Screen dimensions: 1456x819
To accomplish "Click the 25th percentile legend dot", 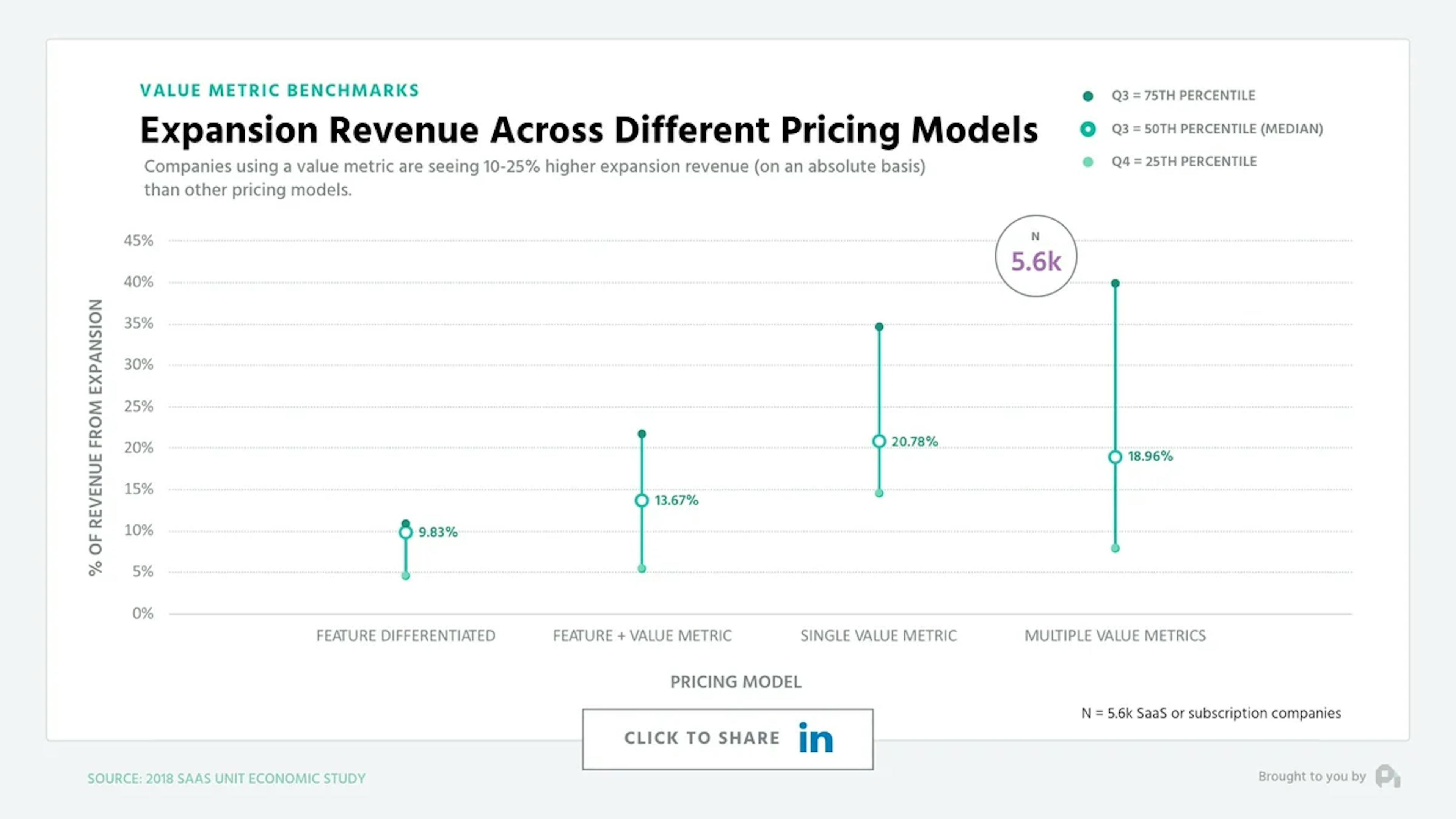I will tap(1087, 162).
